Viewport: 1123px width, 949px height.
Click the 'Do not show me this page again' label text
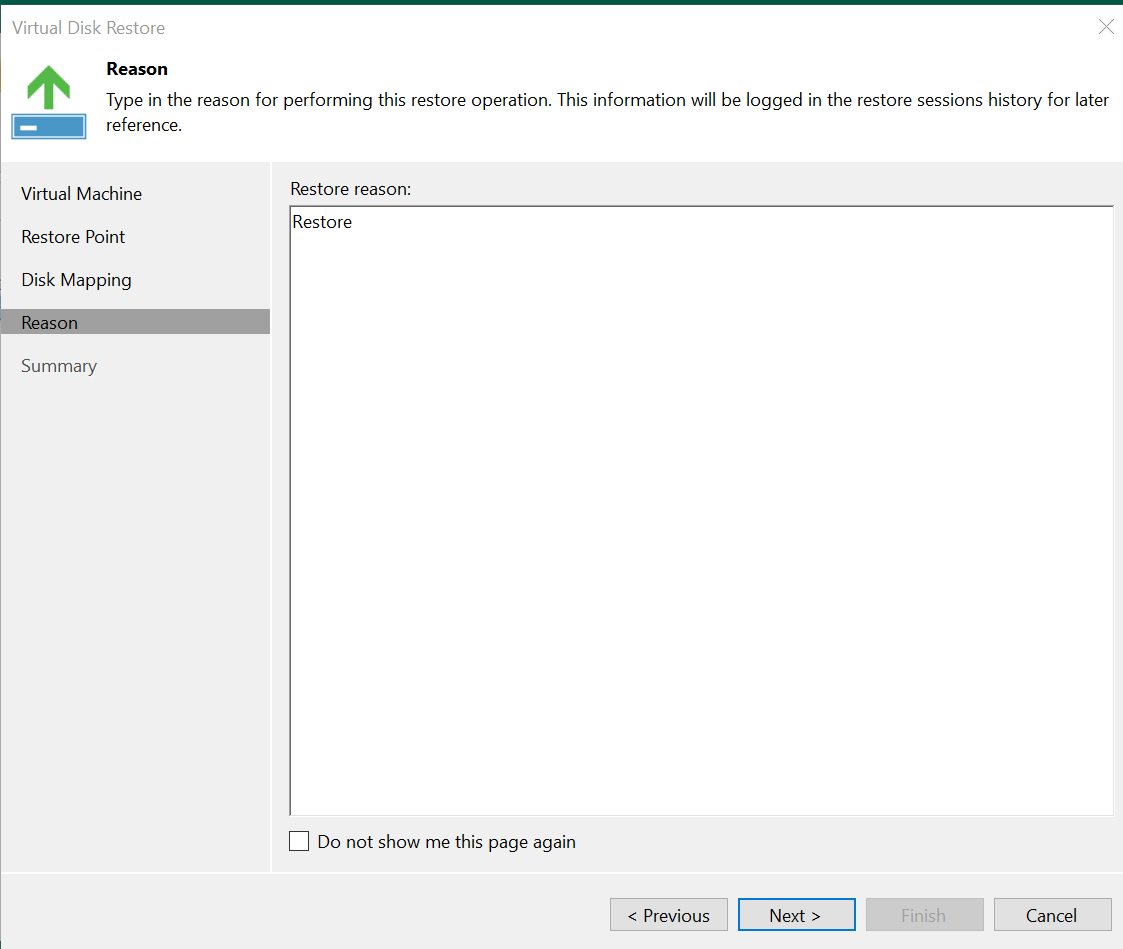click(446, 842)
